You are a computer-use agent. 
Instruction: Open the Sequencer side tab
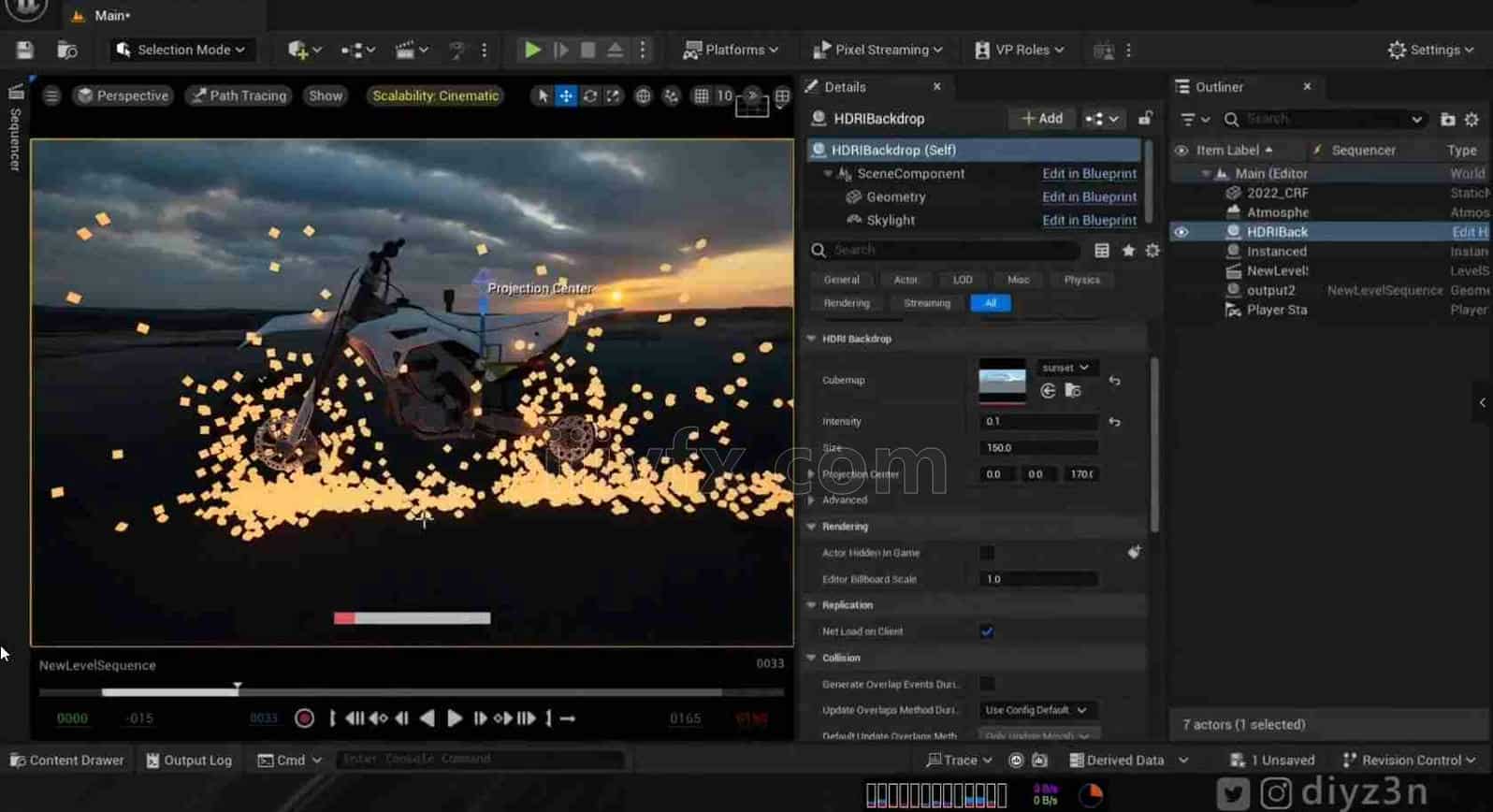click(15, 128)
